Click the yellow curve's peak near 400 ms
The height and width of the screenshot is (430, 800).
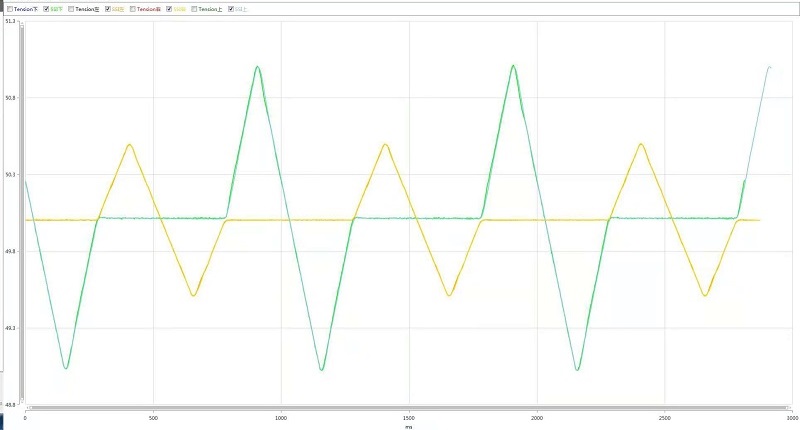[x=129, y=145]
